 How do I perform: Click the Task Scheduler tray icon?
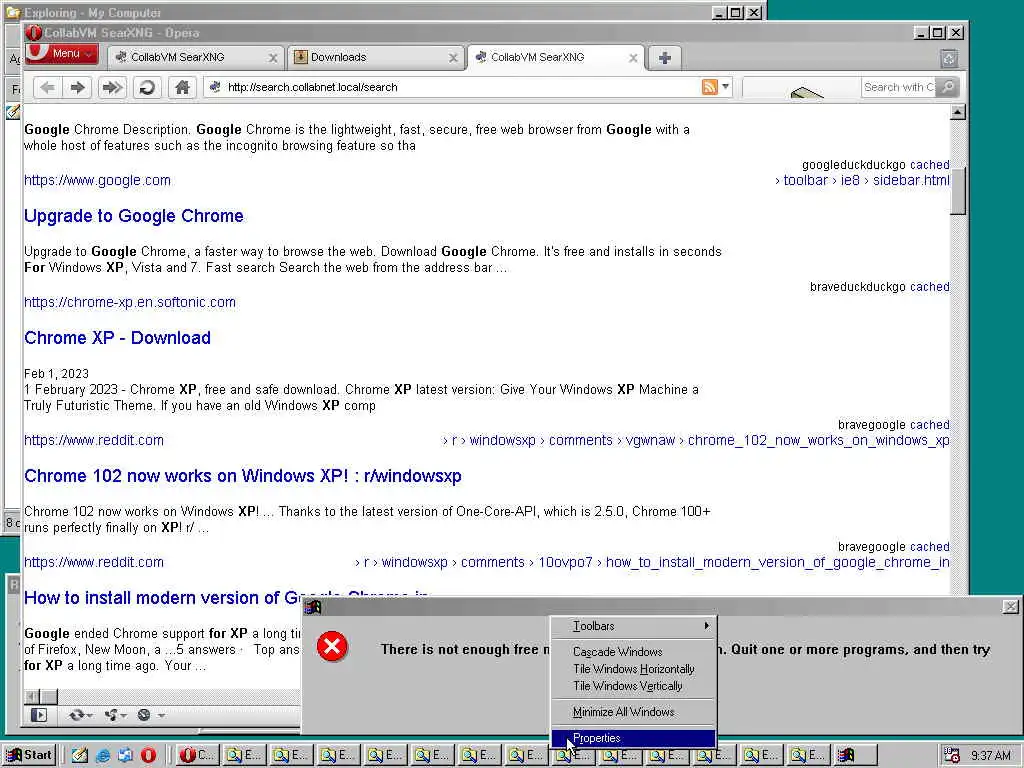[x=952, y=756]
